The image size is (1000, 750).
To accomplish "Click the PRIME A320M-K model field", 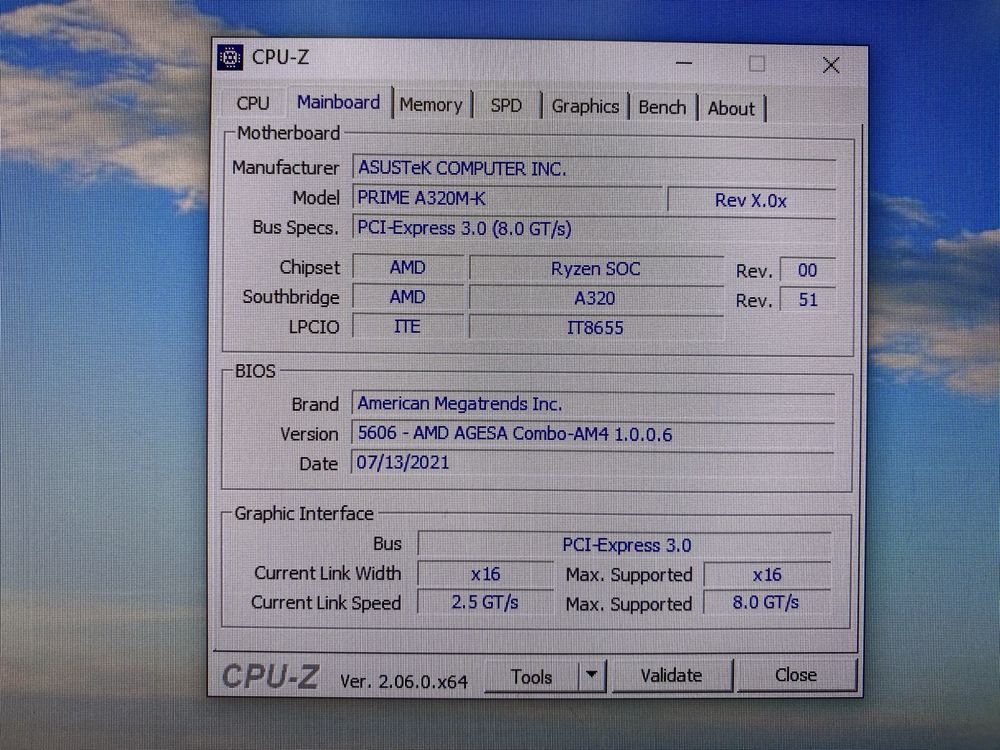I will coord(508,198).
